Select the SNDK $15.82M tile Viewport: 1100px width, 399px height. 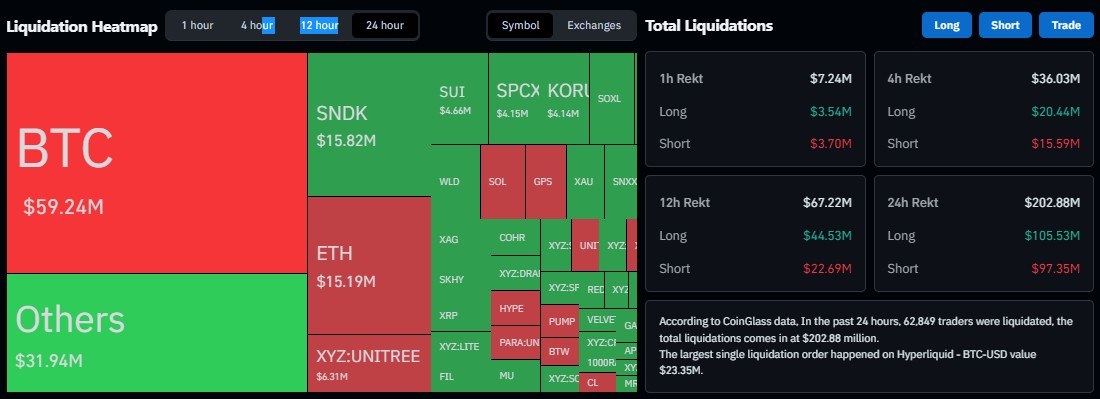coord(369,125)
